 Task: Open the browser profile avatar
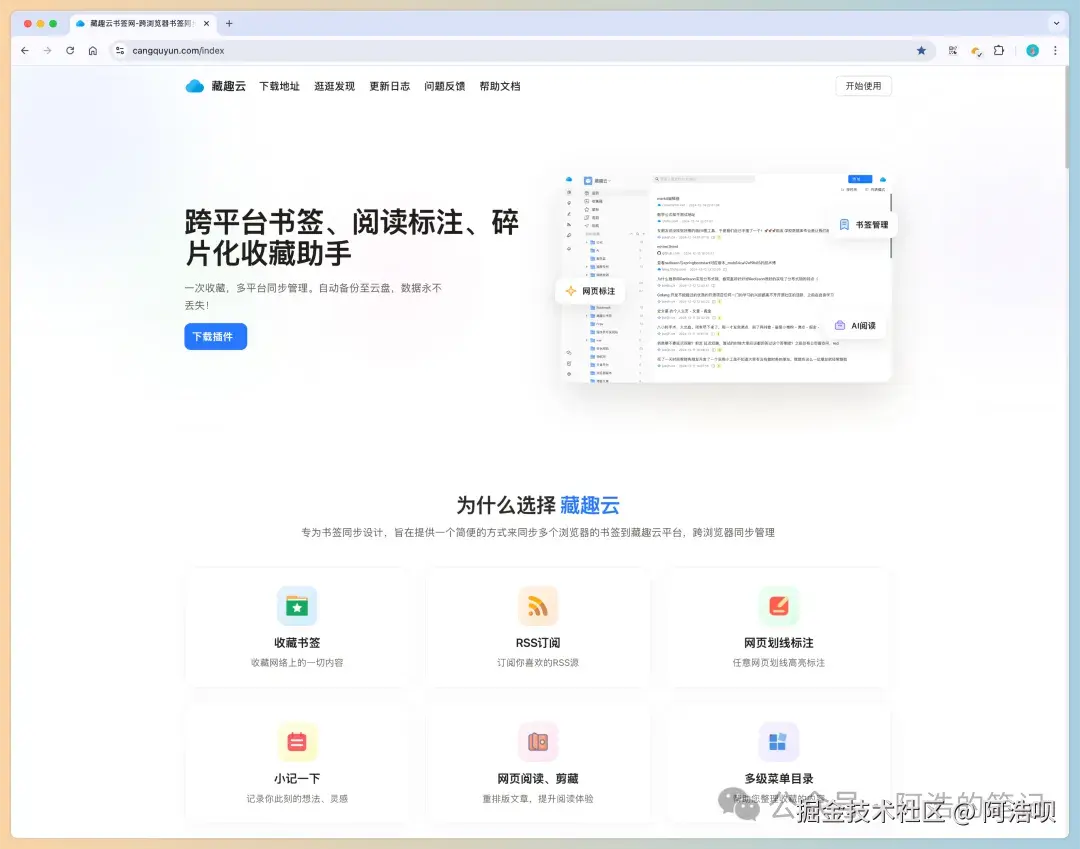(x=1032, y=50)
